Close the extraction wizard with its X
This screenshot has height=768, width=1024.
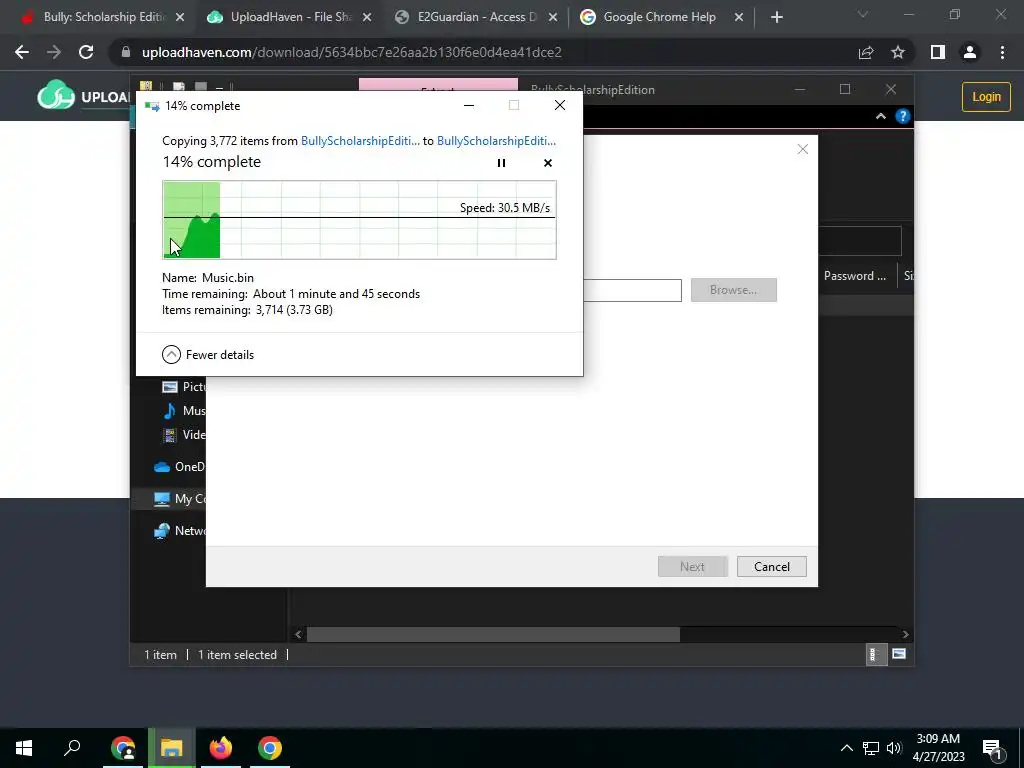(x=803, y=150)
